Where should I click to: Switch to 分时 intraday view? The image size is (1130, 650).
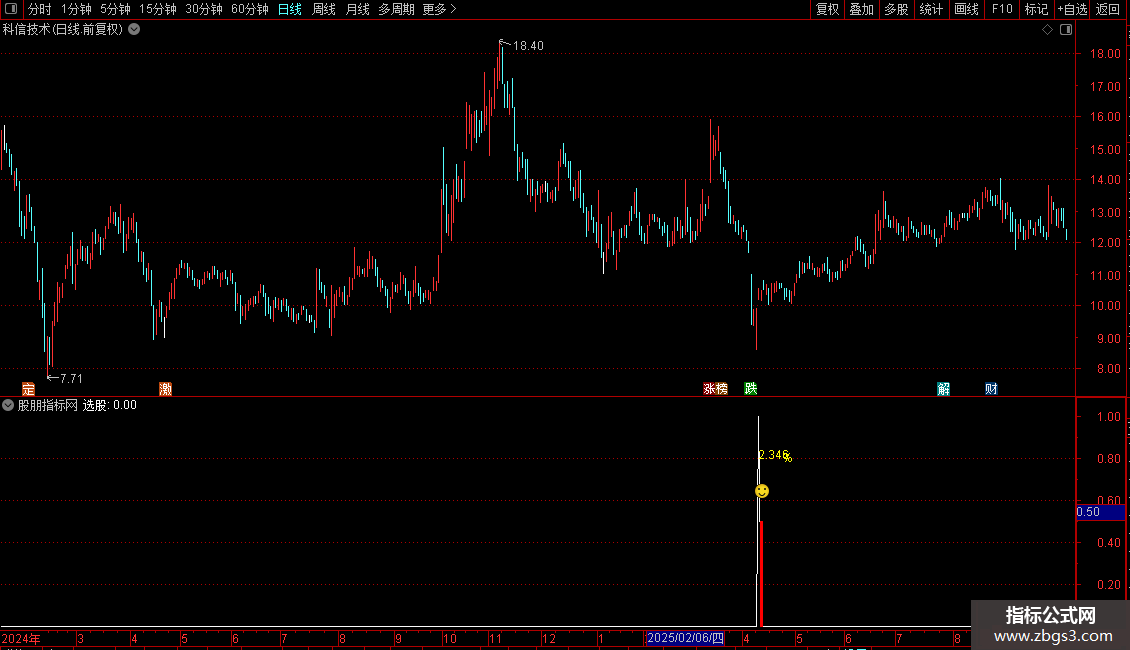[x=40, y=9]
